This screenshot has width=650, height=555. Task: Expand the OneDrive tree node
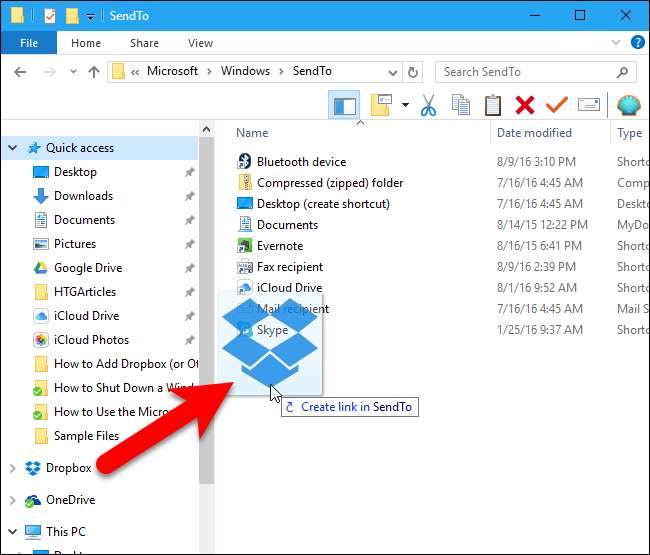13,500
